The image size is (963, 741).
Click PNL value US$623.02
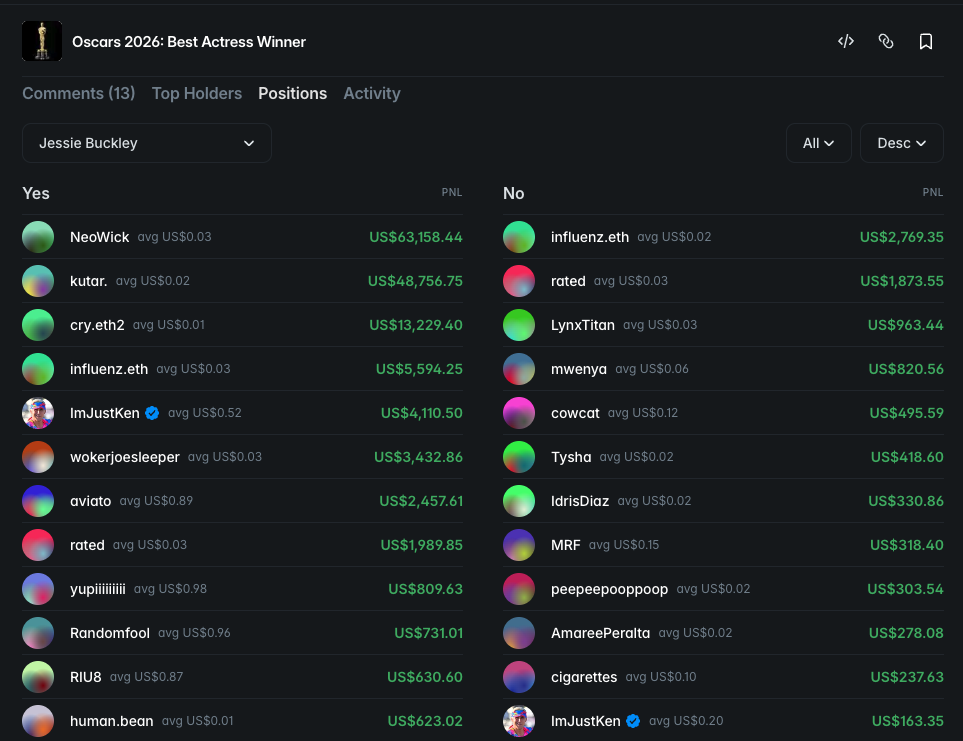425,721
